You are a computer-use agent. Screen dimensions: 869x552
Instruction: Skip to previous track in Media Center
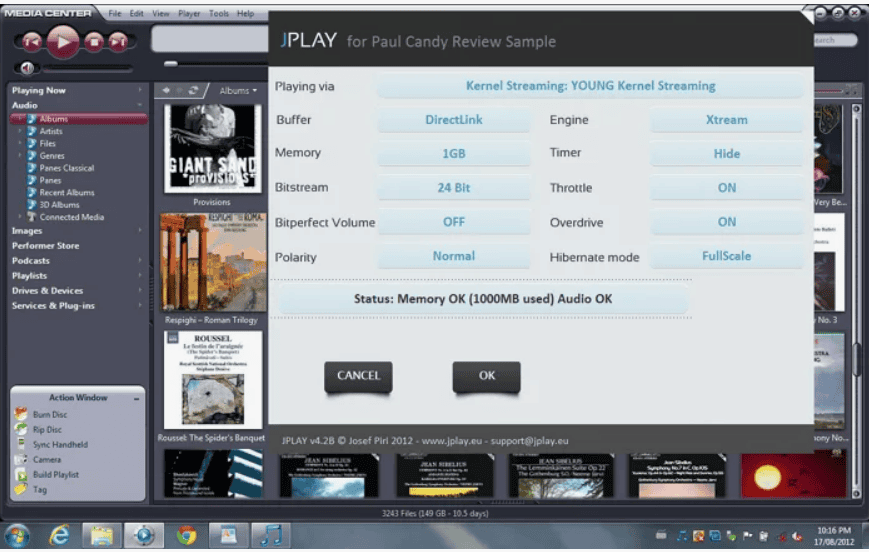(32, 42)
